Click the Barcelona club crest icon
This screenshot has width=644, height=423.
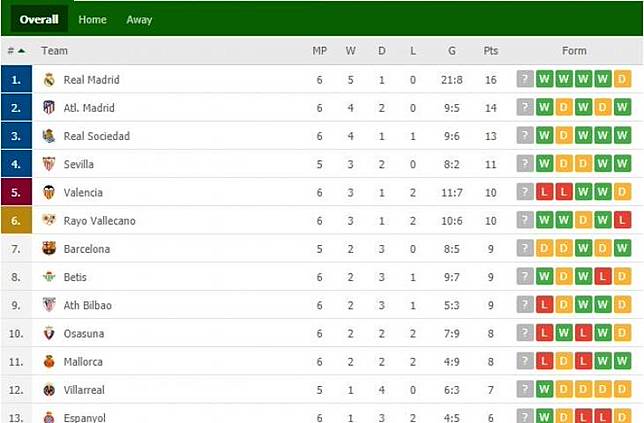(x=49, y=249)
